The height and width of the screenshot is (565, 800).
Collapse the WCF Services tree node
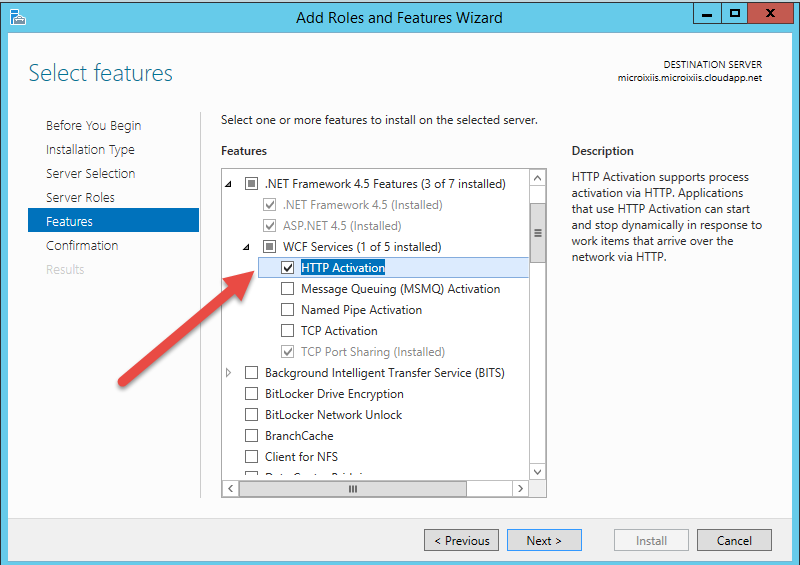point(247,247)
